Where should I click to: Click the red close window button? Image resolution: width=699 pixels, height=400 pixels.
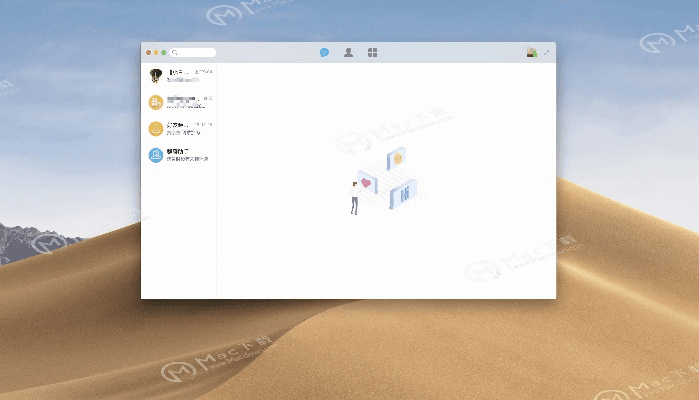click(148, 53)
